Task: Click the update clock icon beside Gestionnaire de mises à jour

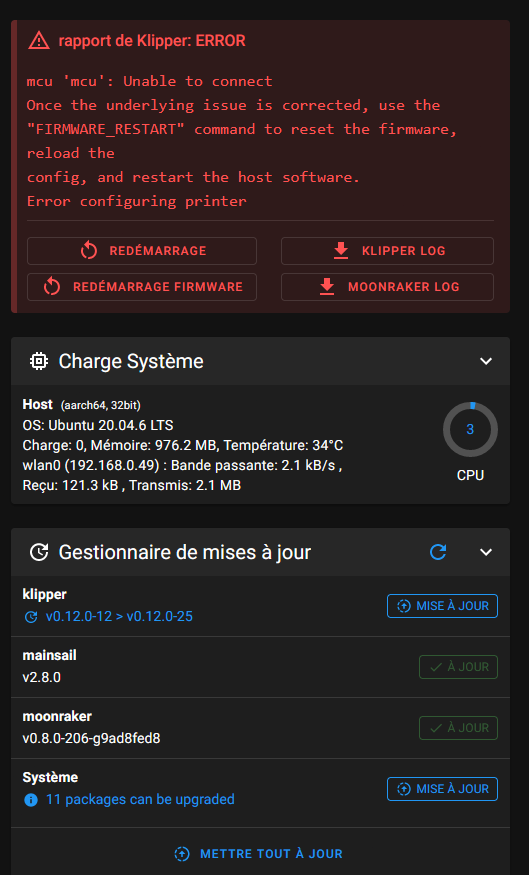Action: click(x=39, y=552)
